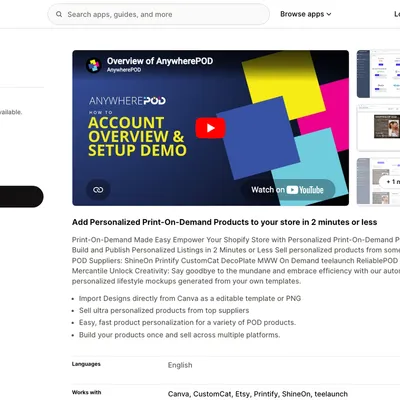
Task: Click AnywherePOD channel name under video title
Action: point(124,70)
